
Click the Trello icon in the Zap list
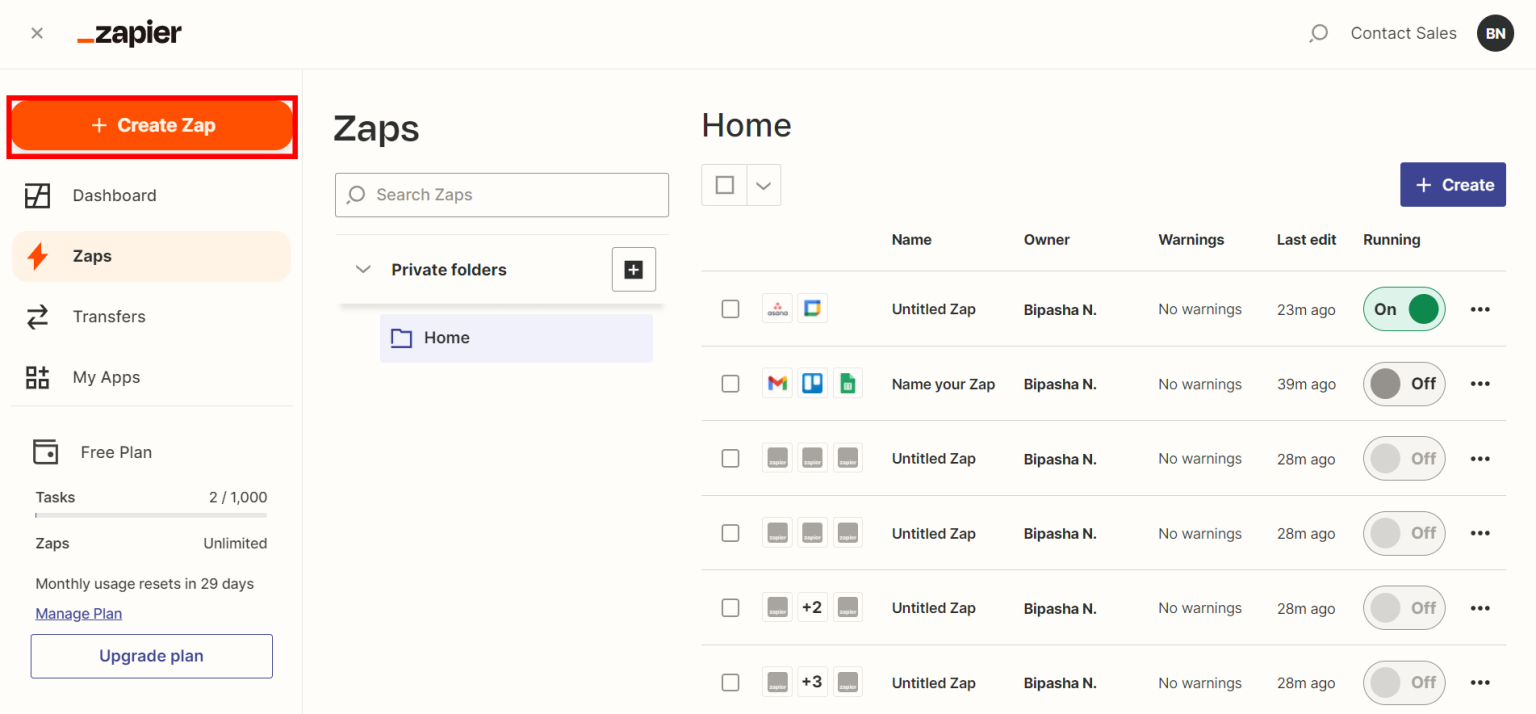click(812, 383)
